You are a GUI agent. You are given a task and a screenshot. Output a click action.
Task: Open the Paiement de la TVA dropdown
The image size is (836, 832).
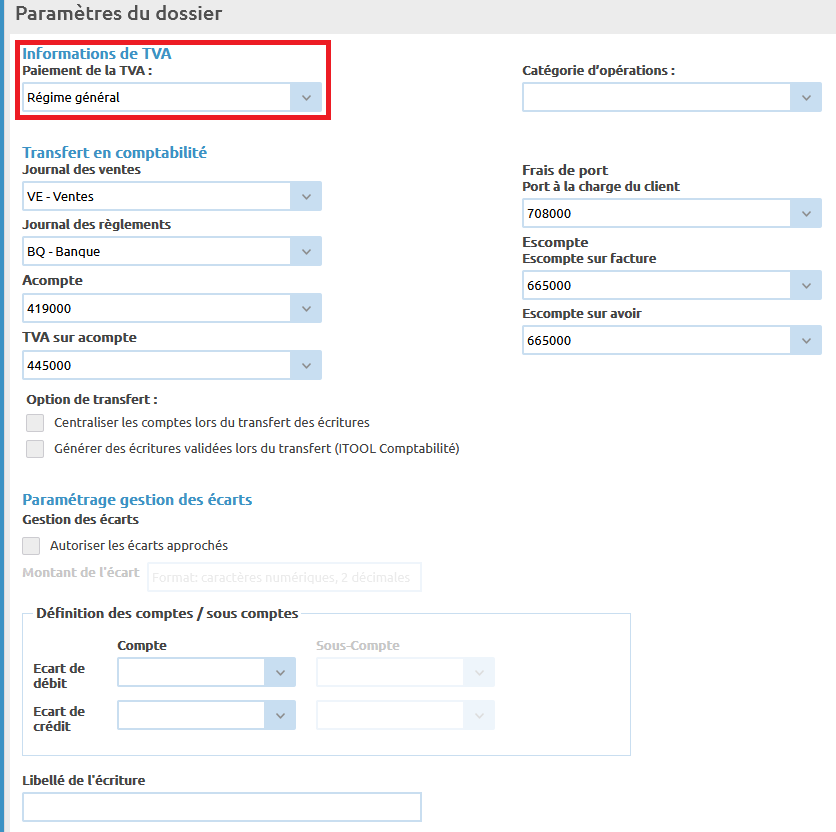(x=306, y=97)
